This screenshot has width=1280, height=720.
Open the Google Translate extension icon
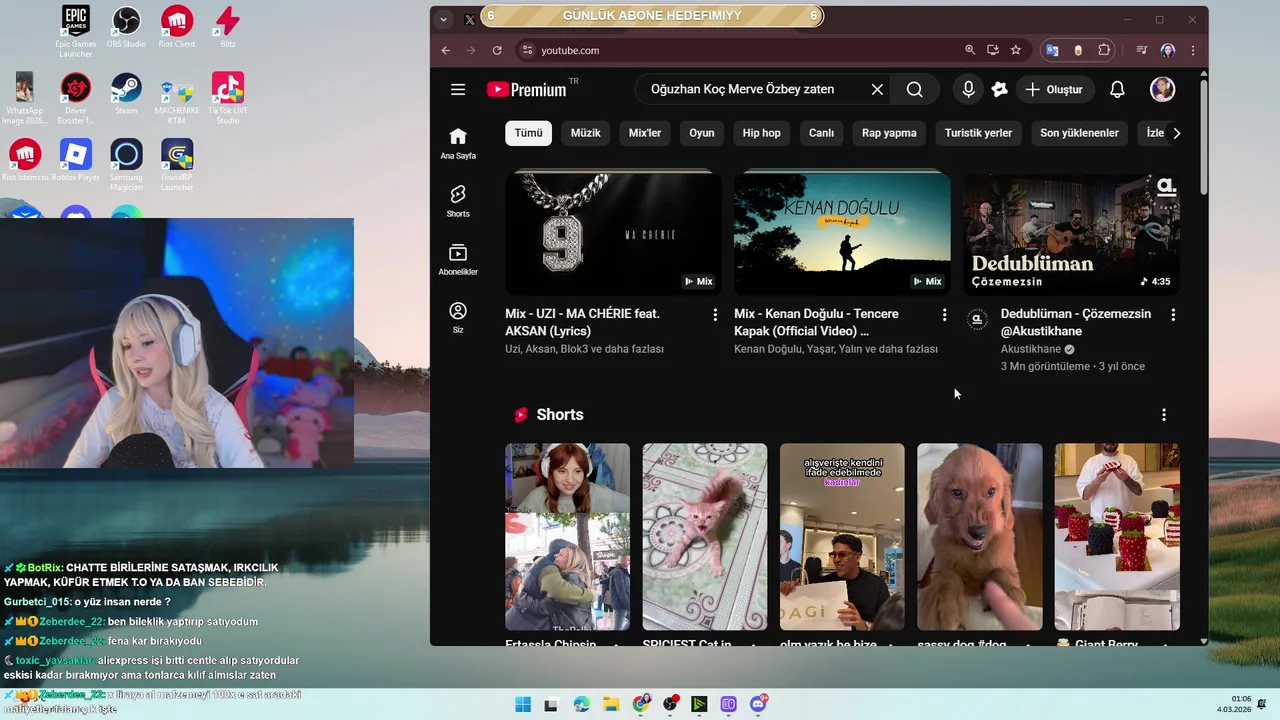pos(1052,50)
